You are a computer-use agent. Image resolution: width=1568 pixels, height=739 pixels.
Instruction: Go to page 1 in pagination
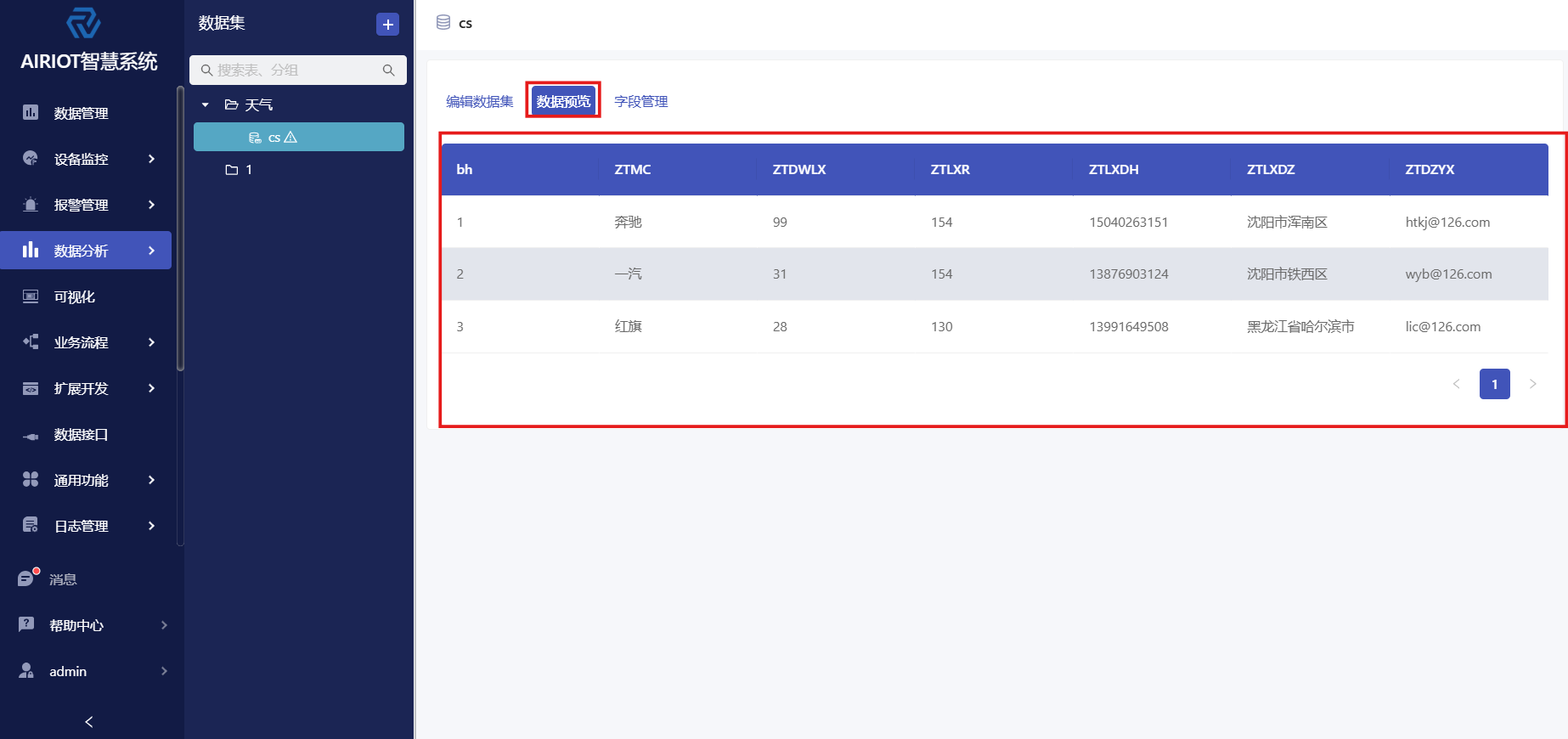(1494, 384)
